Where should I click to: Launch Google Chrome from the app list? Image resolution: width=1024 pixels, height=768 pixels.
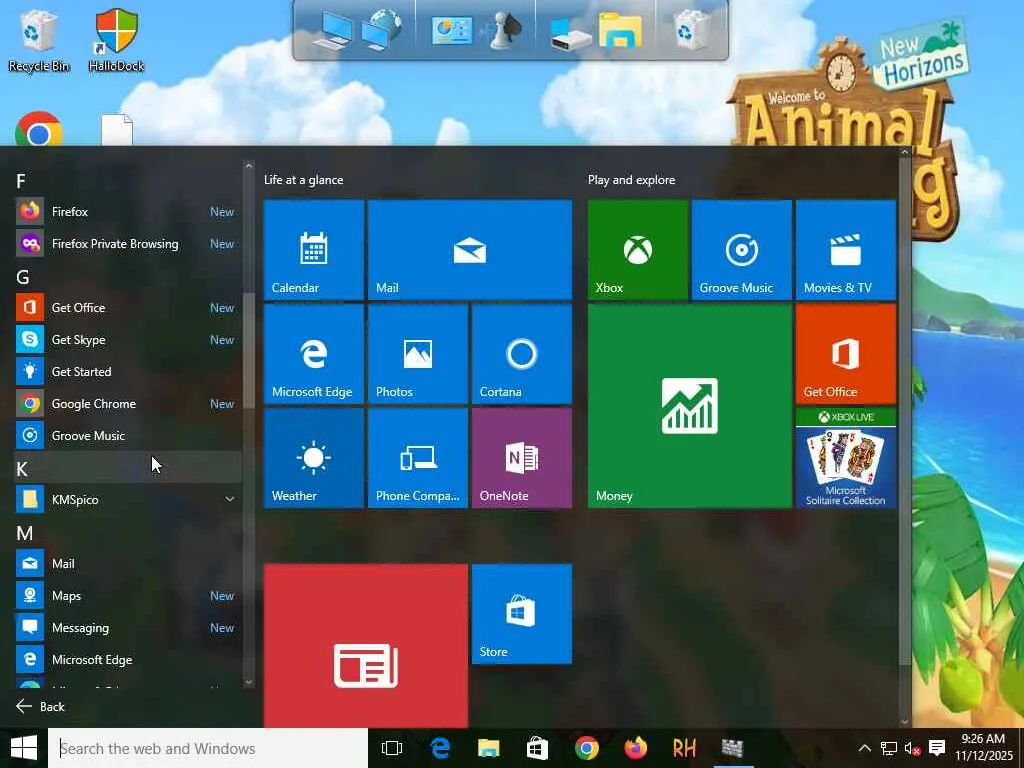pos(127,404)
